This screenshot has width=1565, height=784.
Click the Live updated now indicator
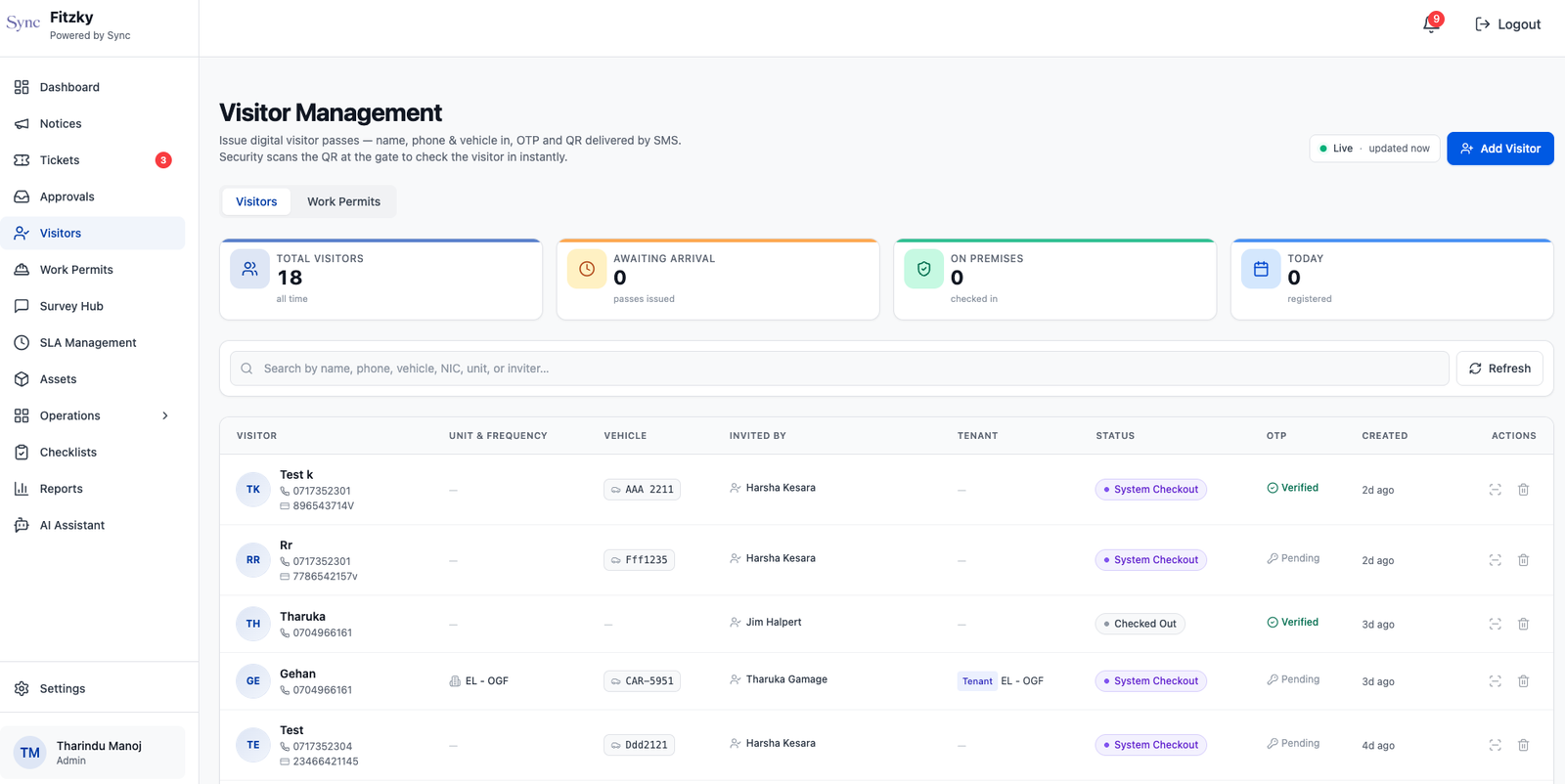pyautogui.click(x=1374, y=149)
